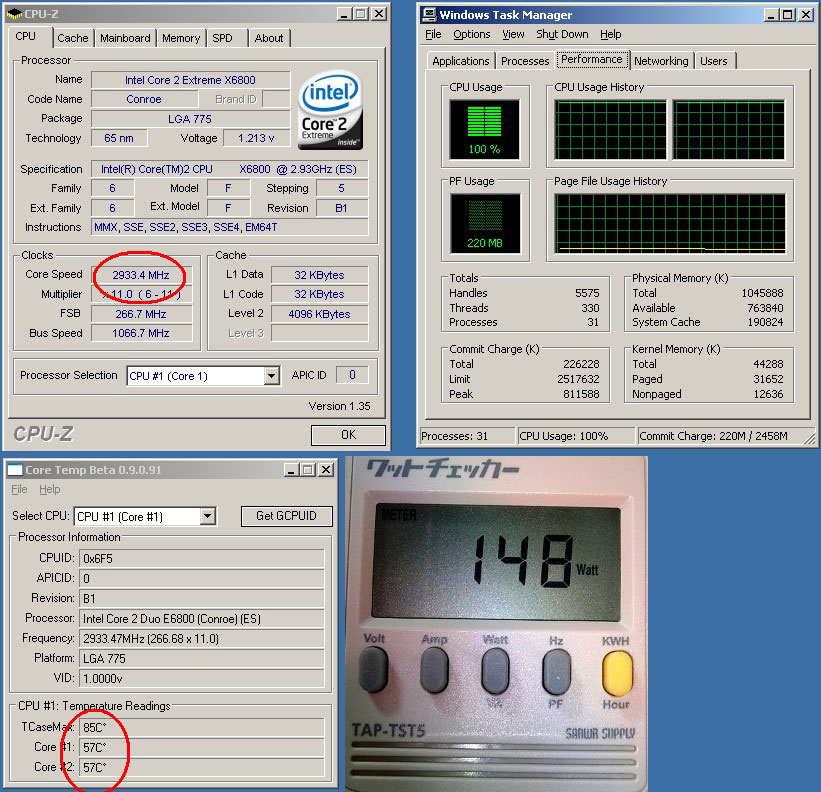Click the TCaseMax reading 85C°
Viewport: 821px width, 792px height.
[x=202, y=727]
